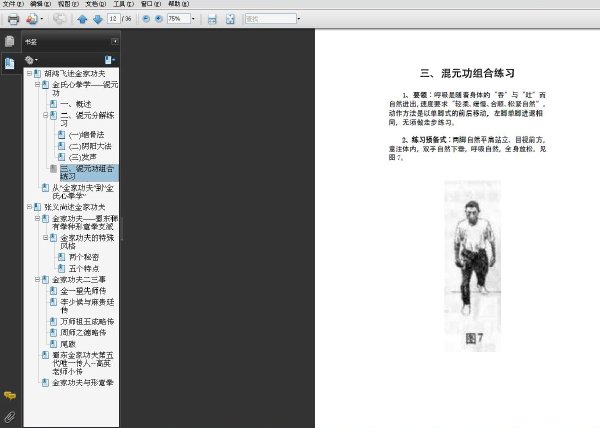Collapse the 二、混元分解练习 bookmark node
Screen dimensions: 600x428
(45, 115)
